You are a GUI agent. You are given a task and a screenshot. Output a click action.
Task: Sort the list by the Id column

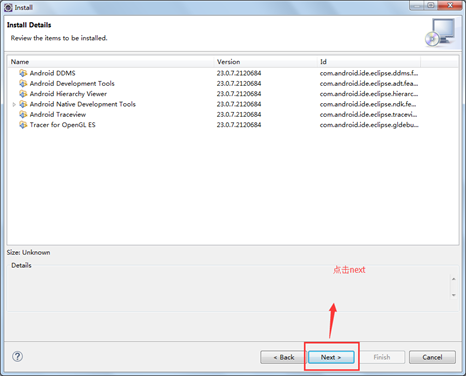[x=369, y=62]
